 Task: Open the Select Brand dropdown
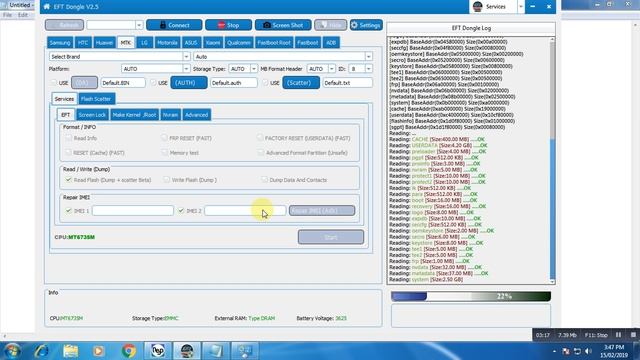point(186,57)
